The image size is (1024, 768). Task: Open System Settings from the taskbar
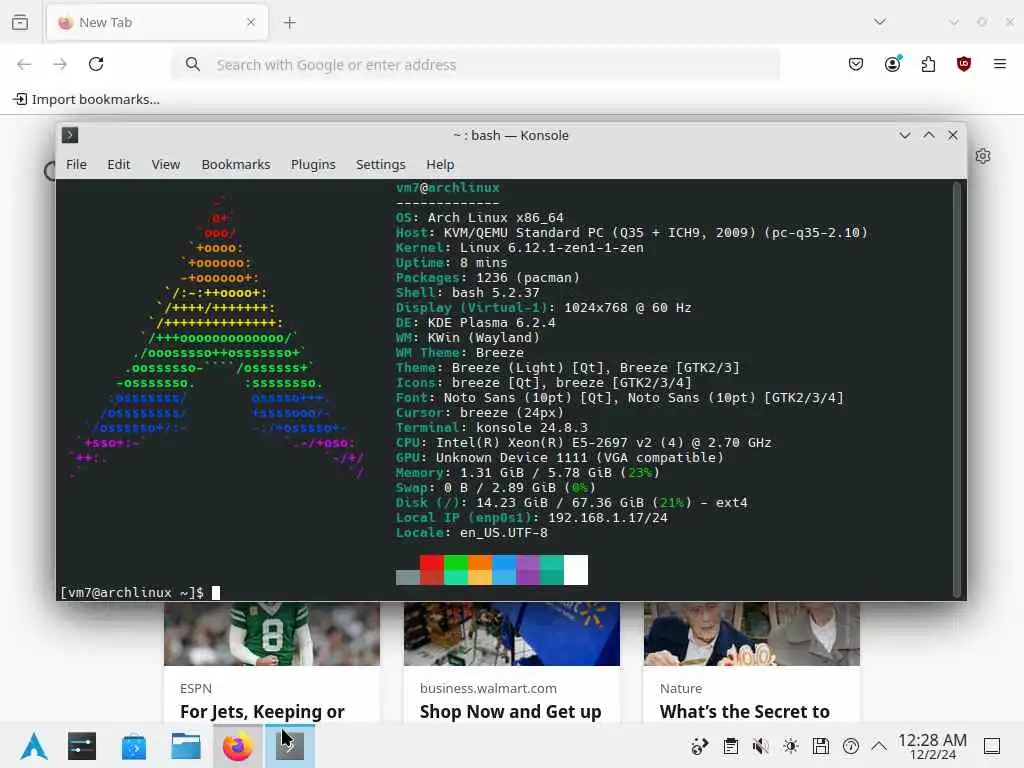tap(82, 746)
